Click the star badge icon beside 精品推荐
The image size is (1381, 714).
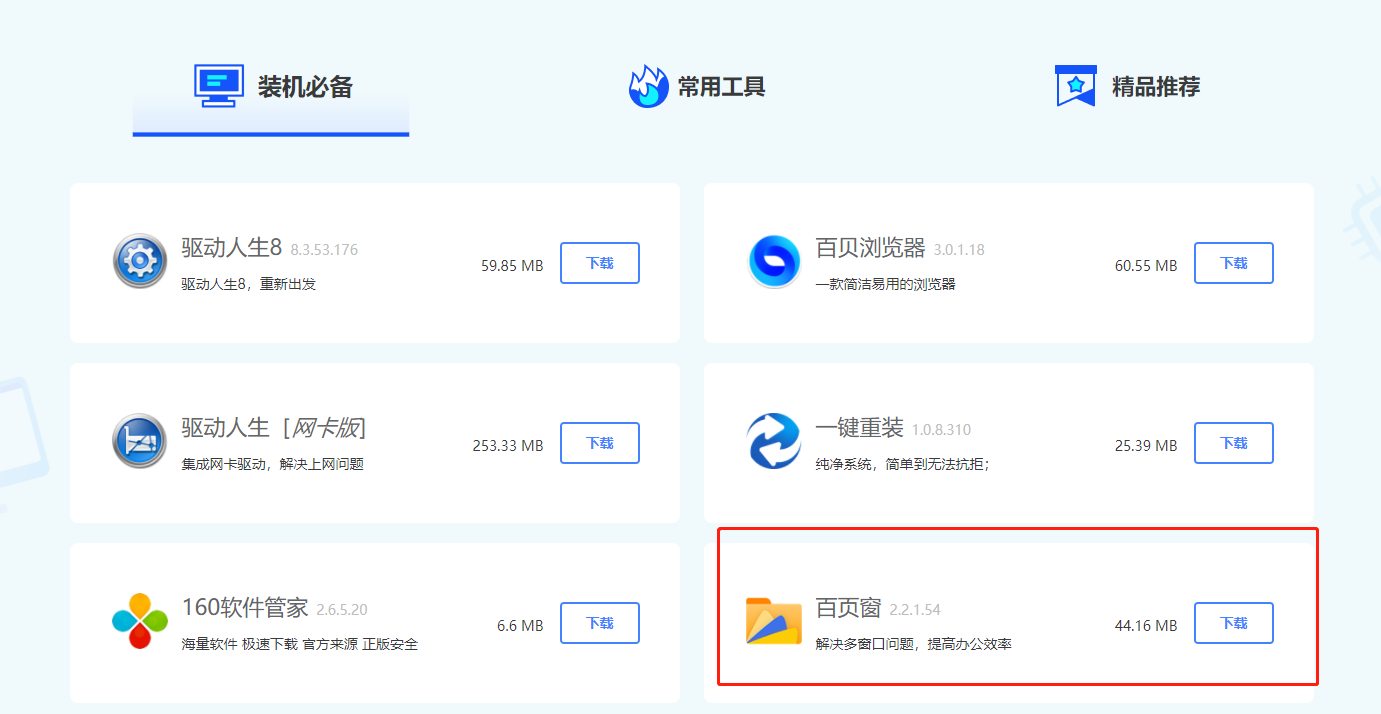click(1076, 86)
